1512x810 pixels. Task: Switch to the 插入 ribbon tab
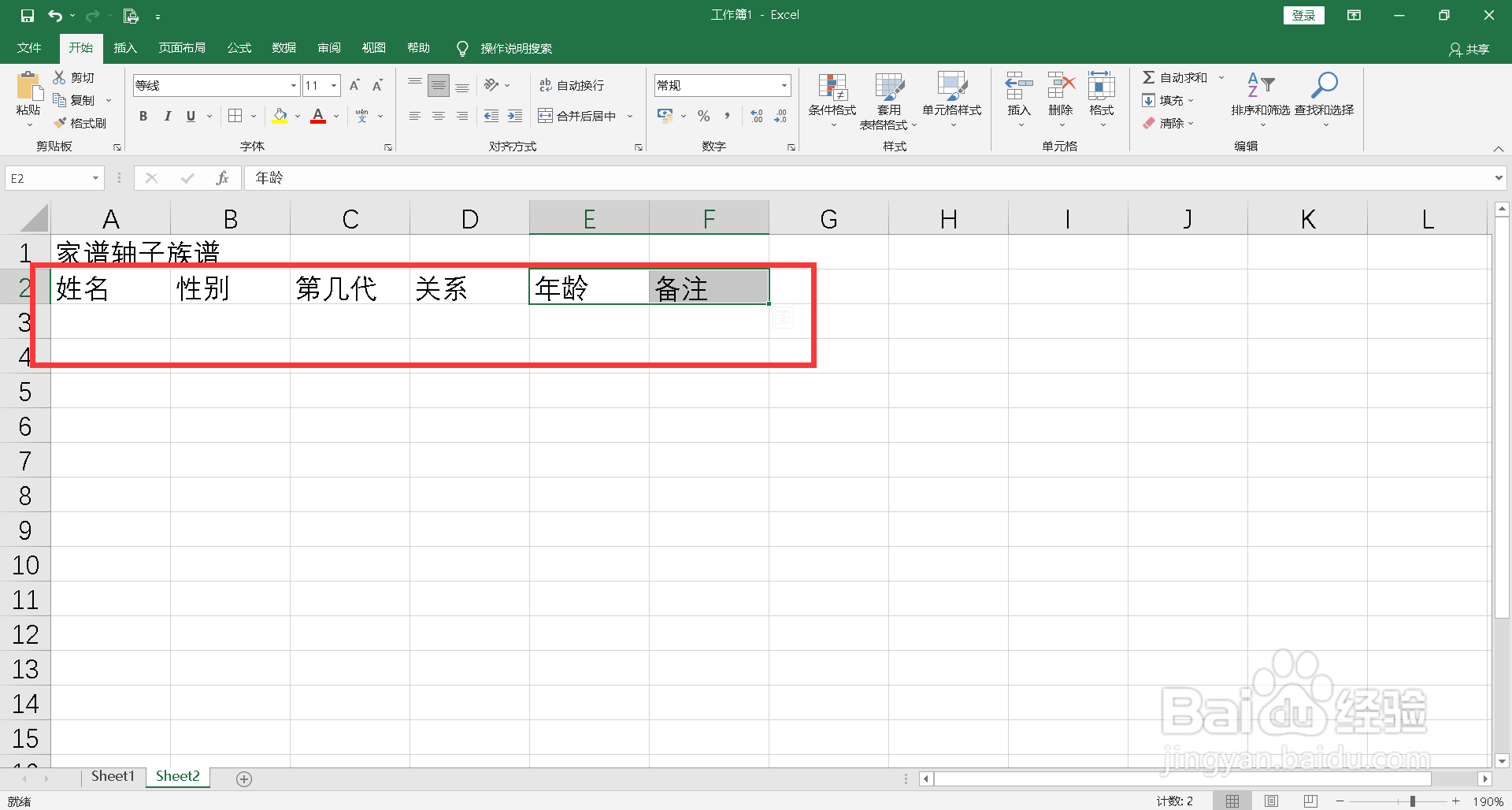click(x=124, y=47)
